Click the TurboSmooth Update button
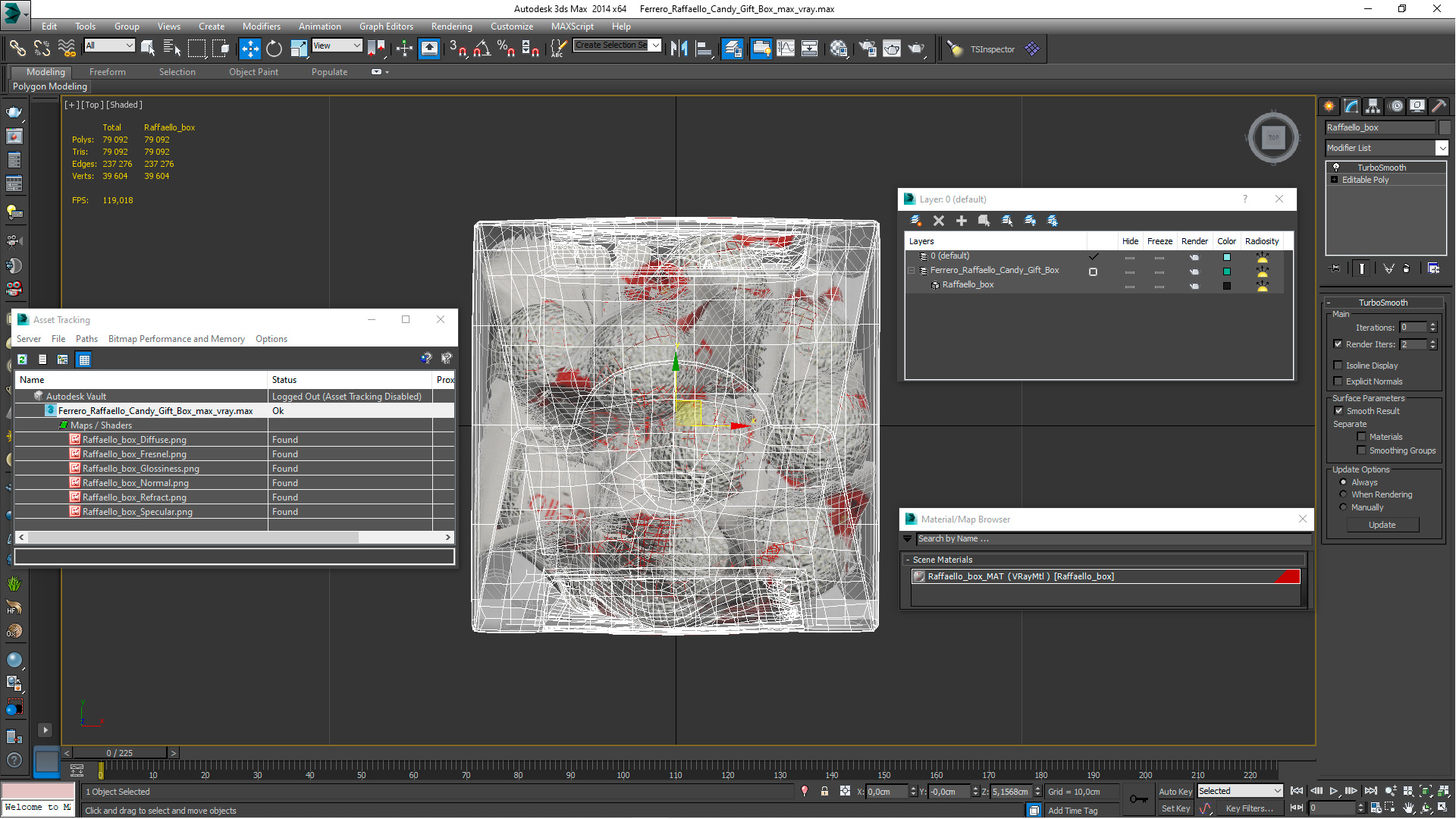Viewport: 1456px width, 819px height. click(1382, 525)
